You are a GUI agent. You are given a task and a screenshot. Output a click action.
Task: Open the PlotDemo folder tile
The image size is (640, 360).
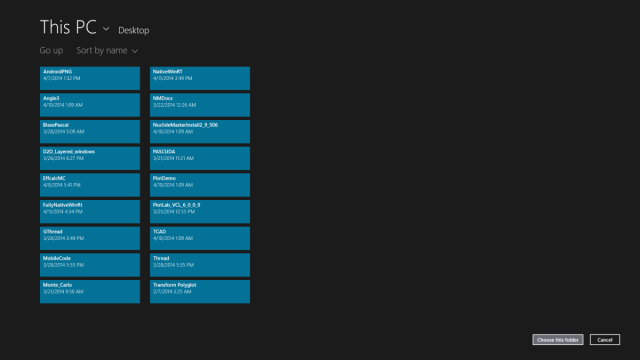(200, 185)
